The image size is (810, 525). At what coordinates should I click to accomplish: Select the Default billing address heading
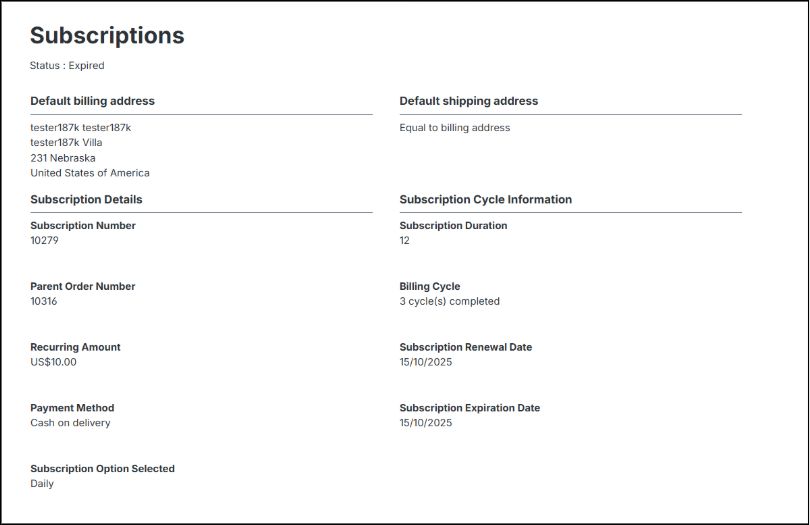pyautogui.click(x=92, y=101)
